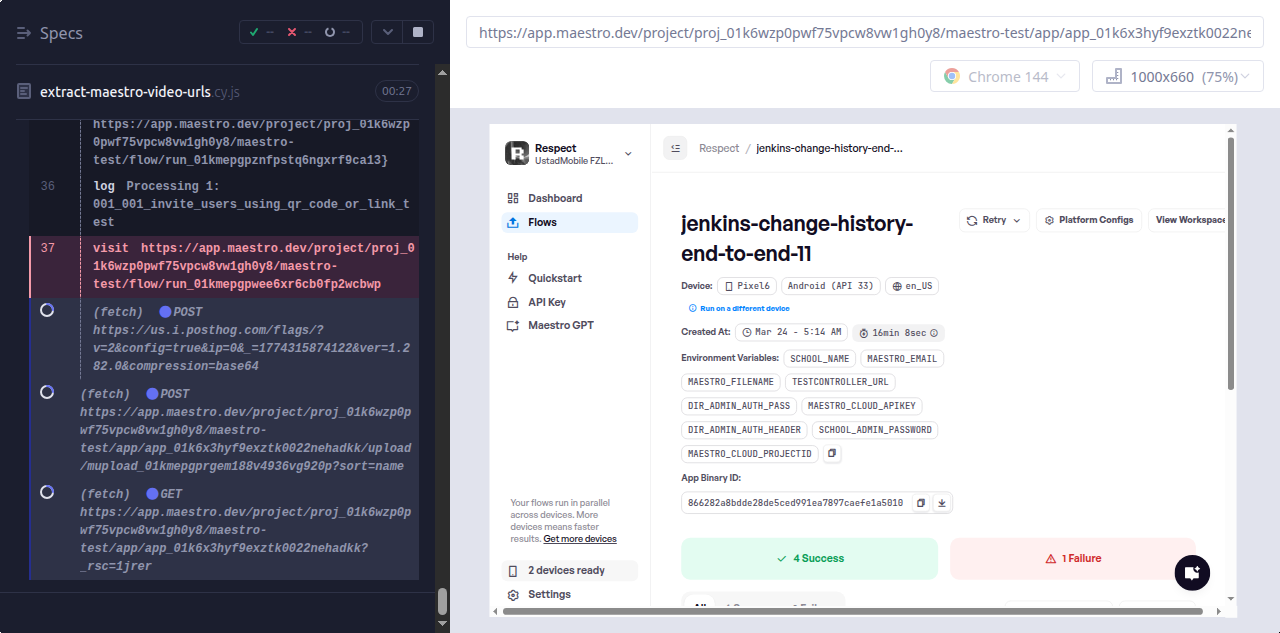The height and width of the screenshot is (633, 1280).
Task: Open the API Key lock item
Action: pos(546,302)
